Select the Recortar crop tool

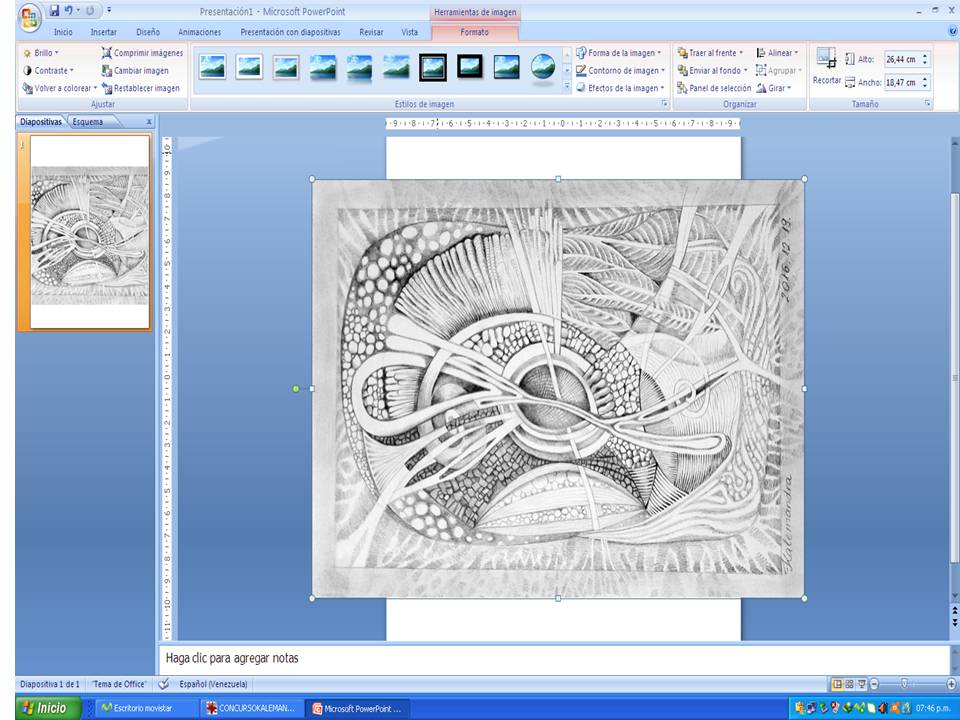click(826, 68)
